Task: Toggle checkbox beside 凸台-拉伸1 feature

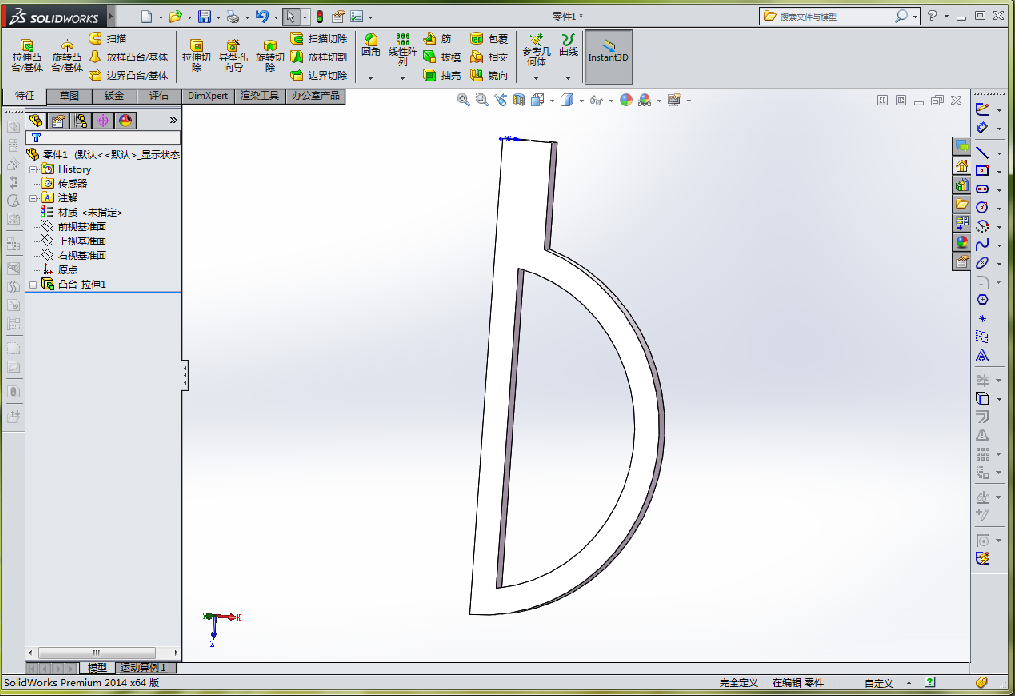Action: coord(34,284)
